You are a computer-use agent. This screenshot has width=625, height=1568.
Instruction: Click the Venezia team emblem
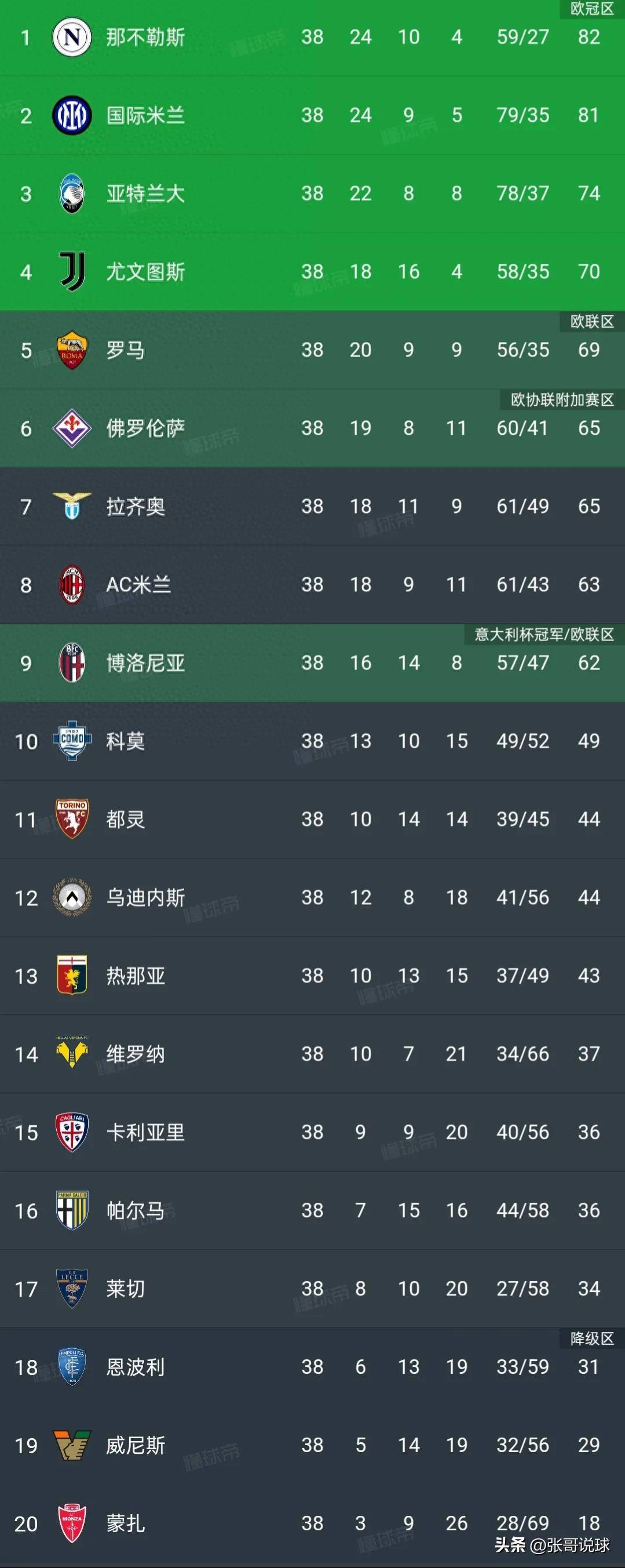click(x=72, y=1445)
